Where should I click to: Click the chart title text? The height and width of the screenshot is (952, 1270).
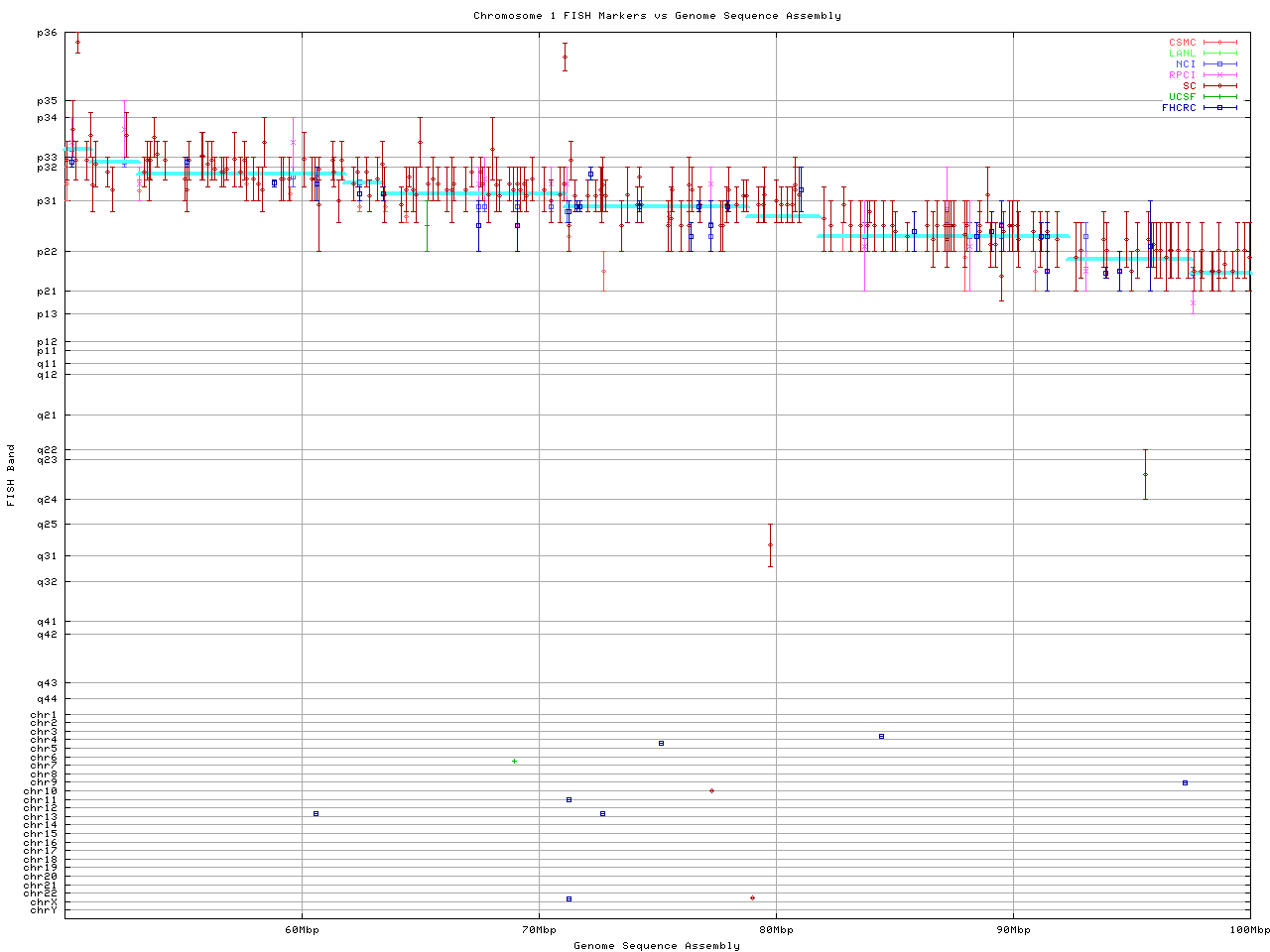pos(657,16)
